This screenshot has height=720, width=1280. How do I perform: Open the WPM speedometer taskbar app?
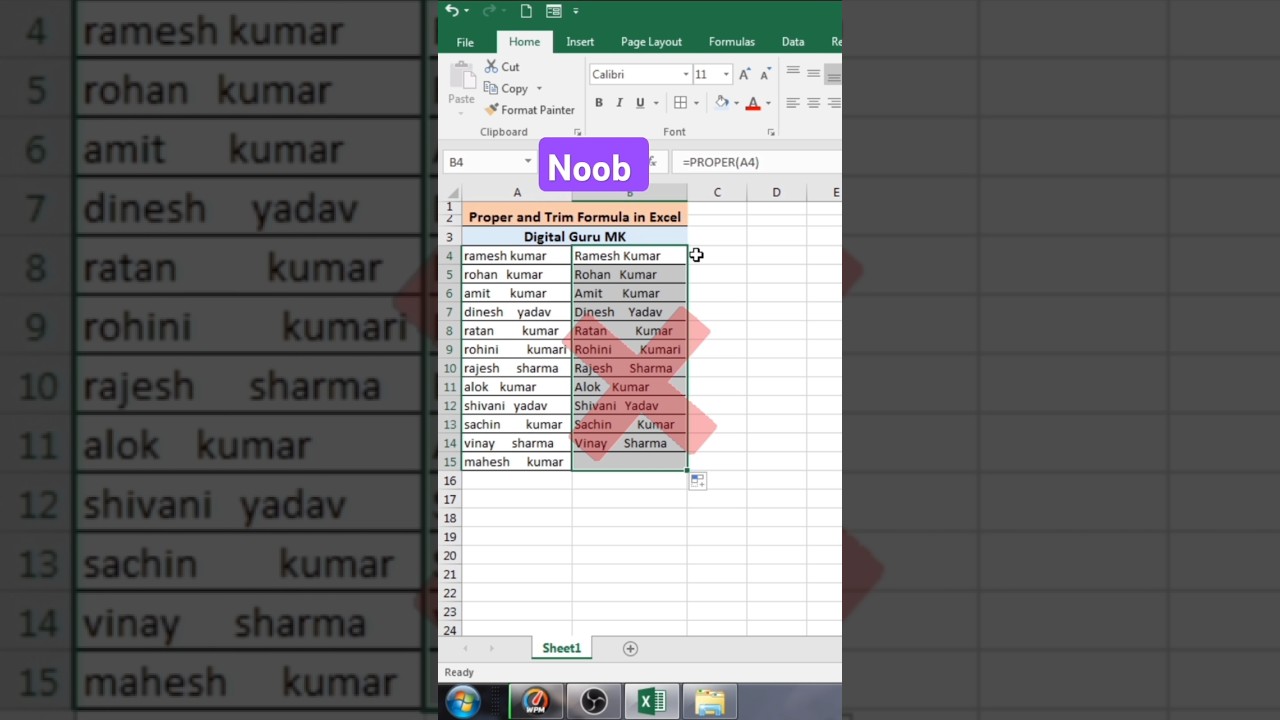click(536, 702)
